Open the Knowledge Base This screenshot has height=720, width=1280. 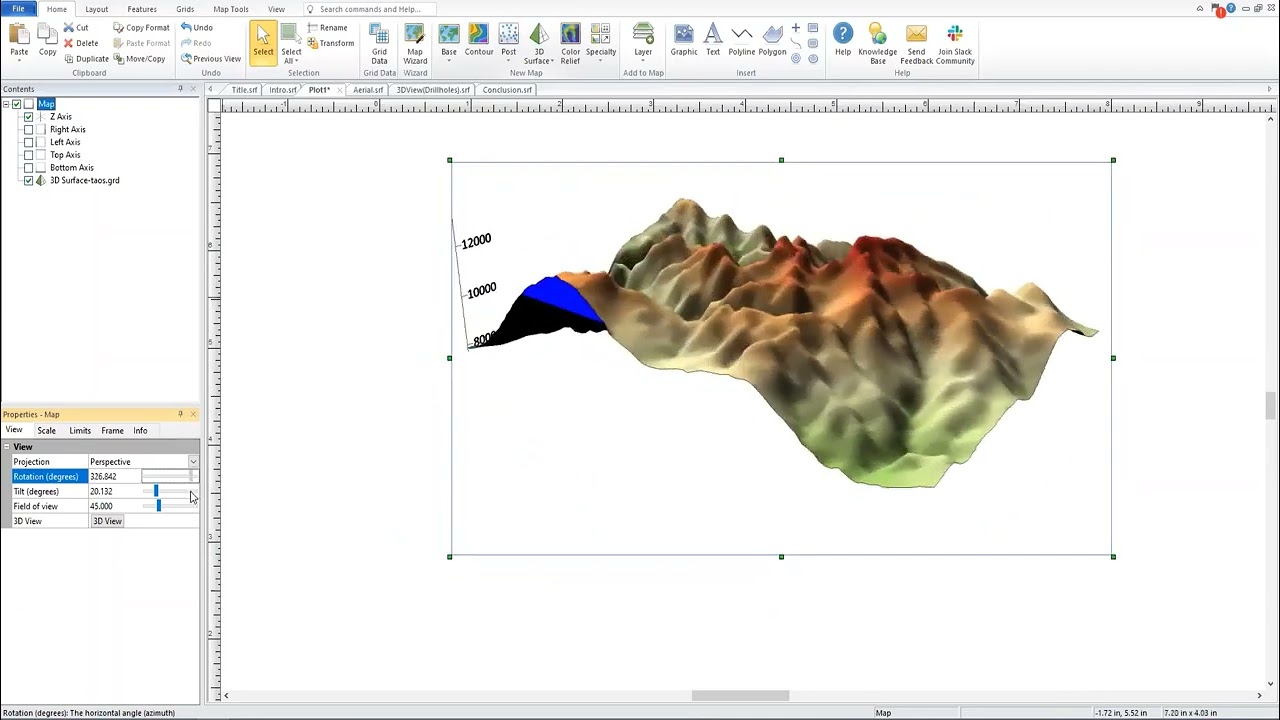[877, 44]
